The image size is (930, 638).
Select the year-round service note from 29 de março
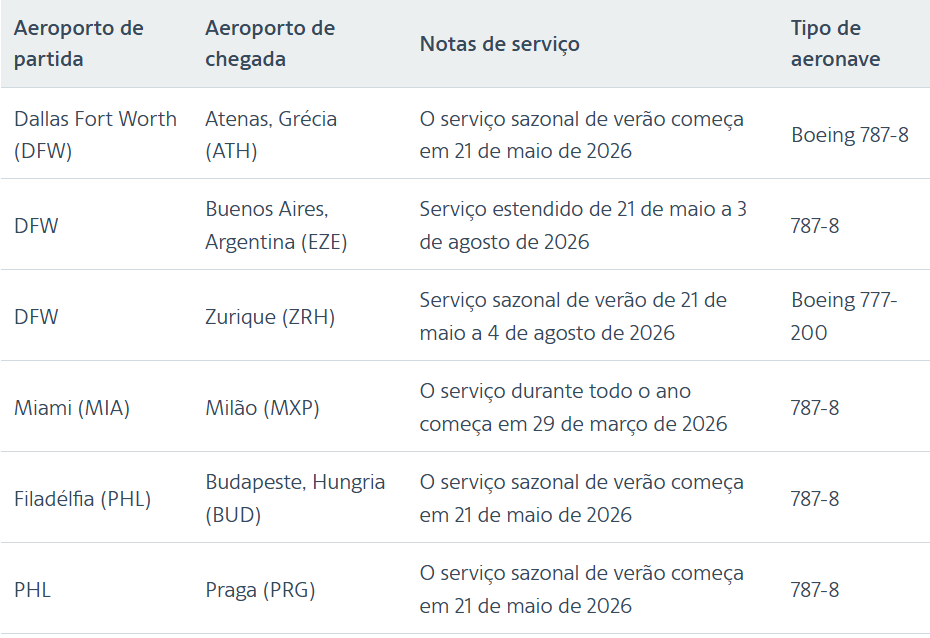(573, 407)
